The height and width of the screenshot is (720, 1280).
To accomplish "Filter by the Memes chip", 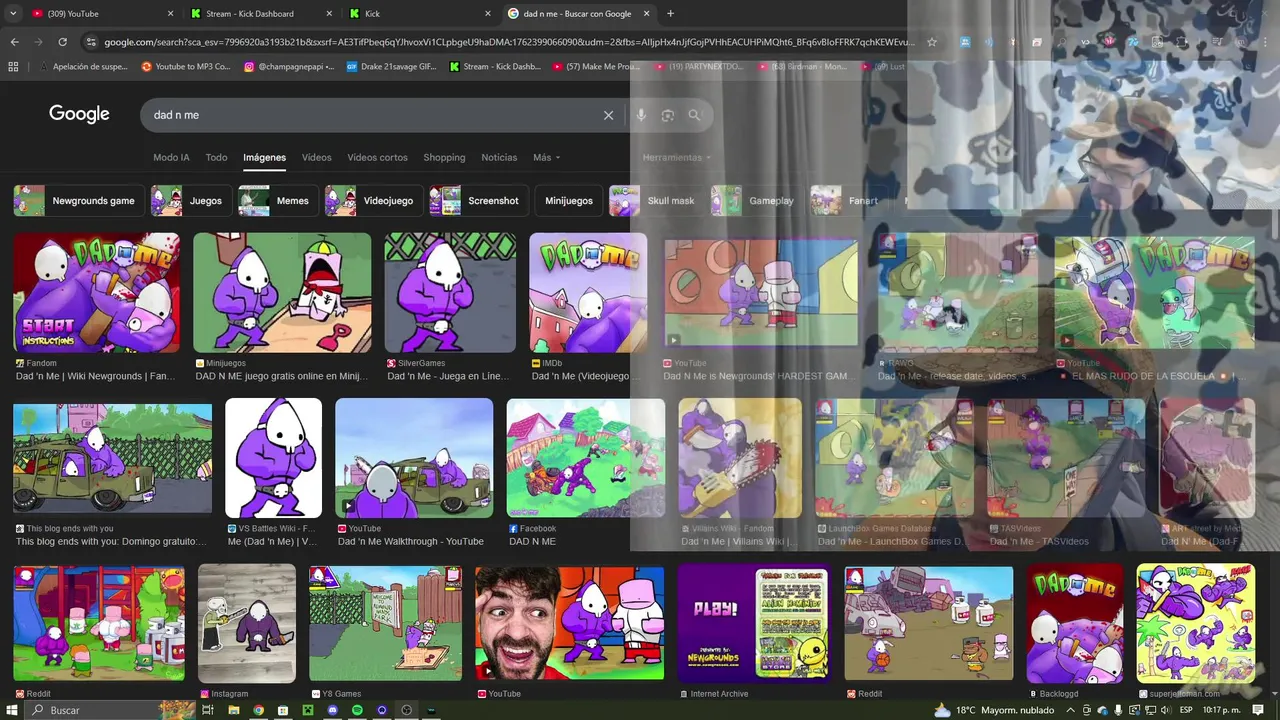I will [x=278, y=201].
